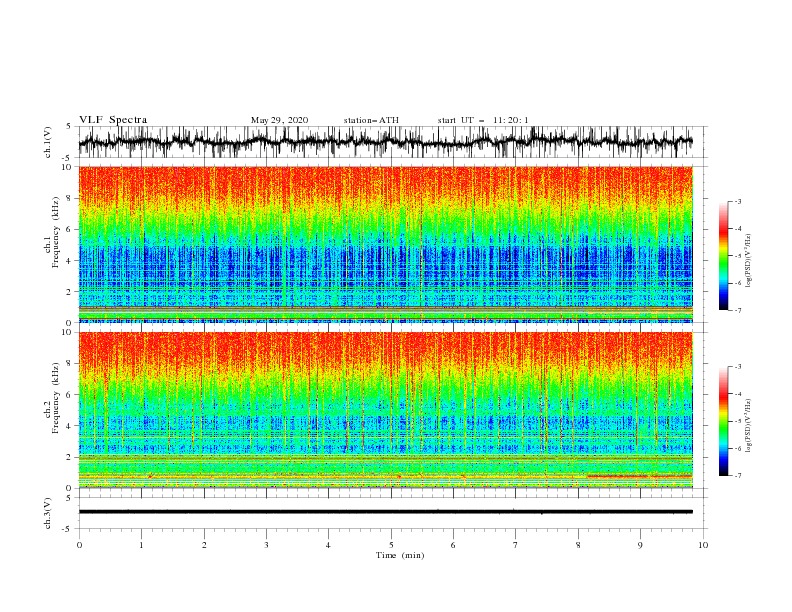Click the "-3" label on the ch.1 color bar
This screenshot has width=792, height=612.
[x=737, y=201]
